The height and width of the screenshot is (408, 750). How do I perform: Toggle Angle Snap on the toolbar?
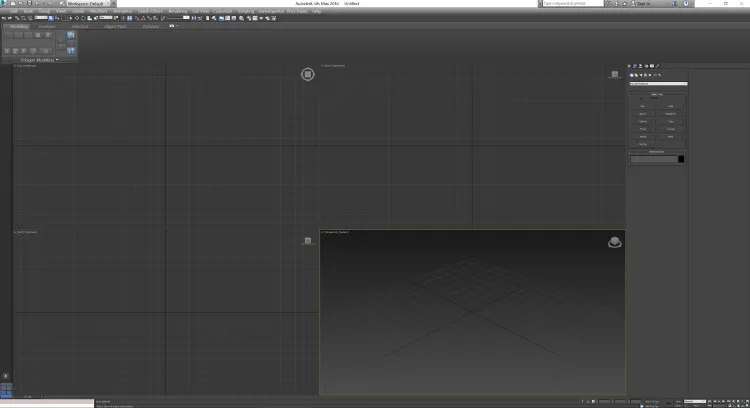pos(143,18)
